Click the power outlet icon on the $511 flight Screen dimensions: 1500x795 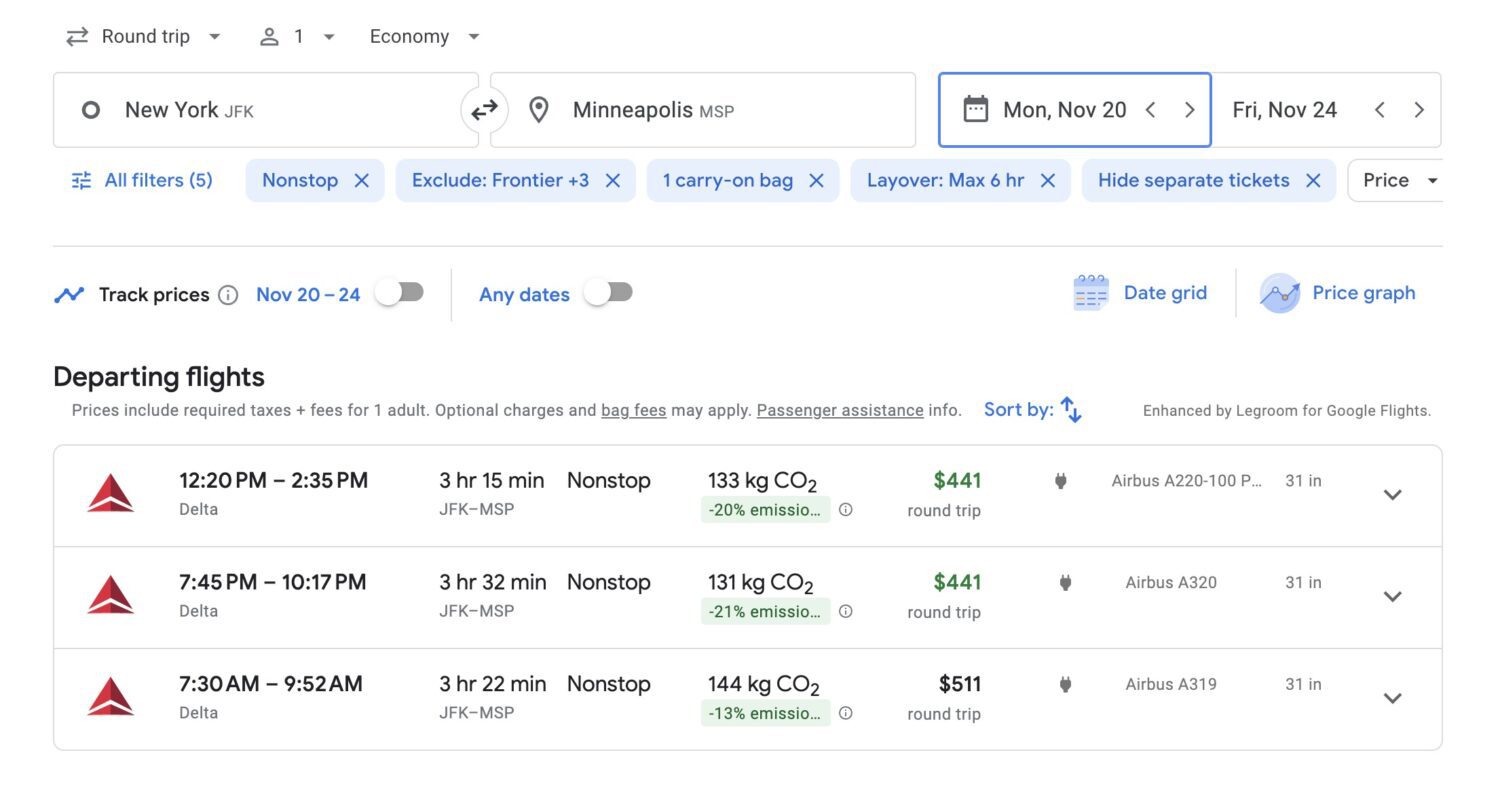click(x=1064, y=684)
